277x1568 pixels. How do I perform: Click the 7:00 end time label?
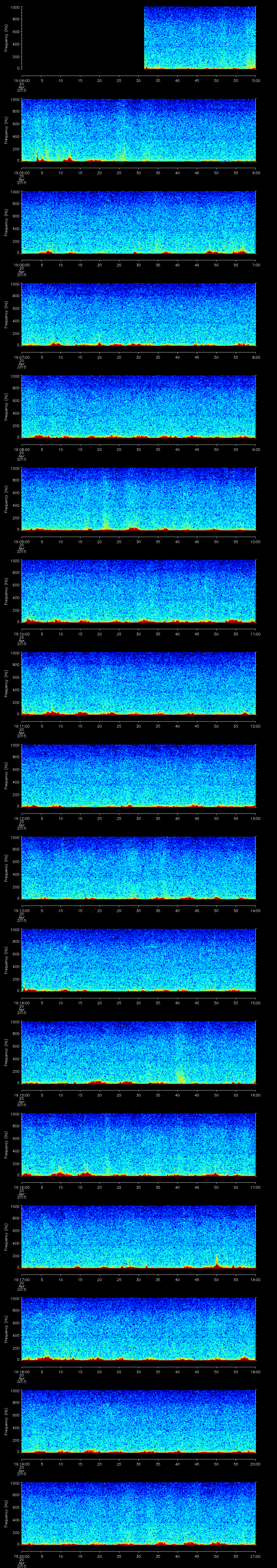[x=256, y=265]
